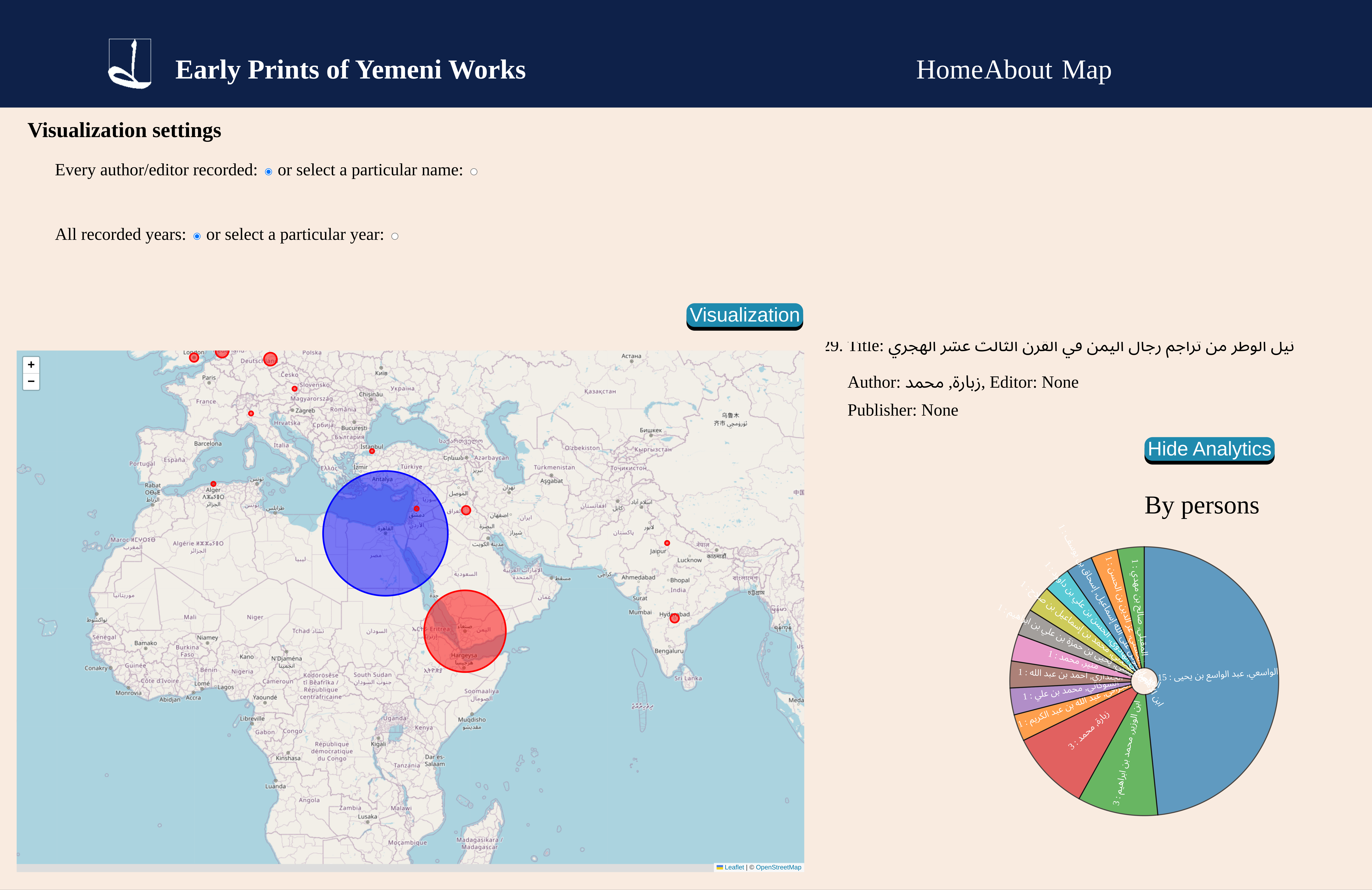Zoom out on the map
This screenshot has height=890, width=1372.
[x=31, y=382]
